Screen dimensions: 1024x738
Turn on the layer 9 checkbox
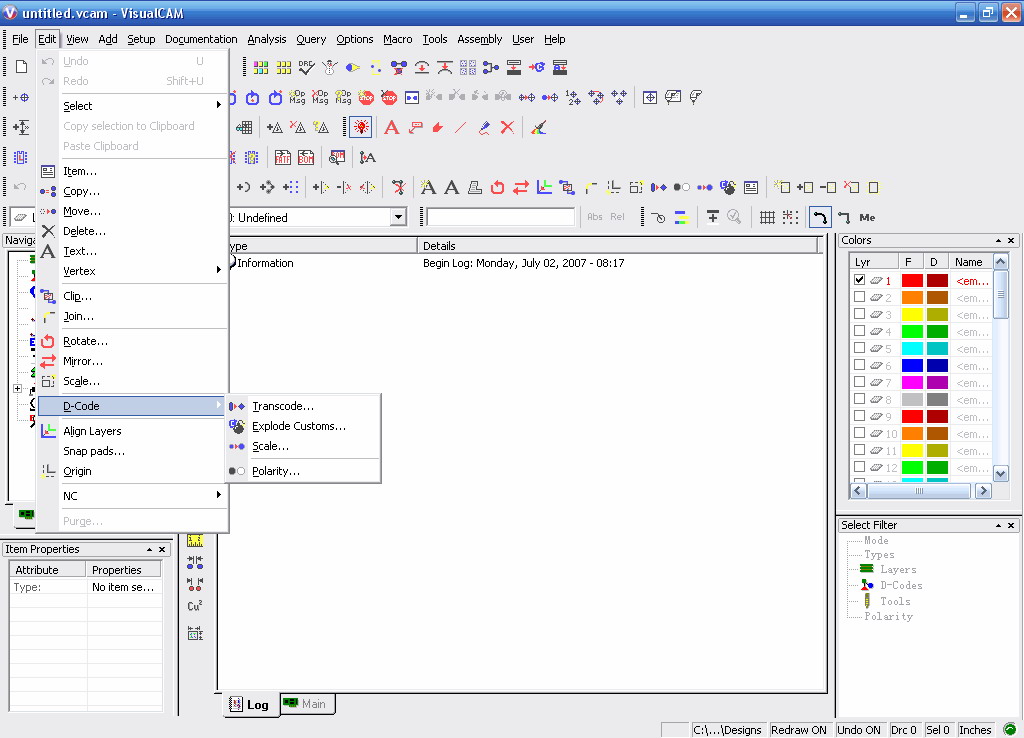tap(859, 415)
